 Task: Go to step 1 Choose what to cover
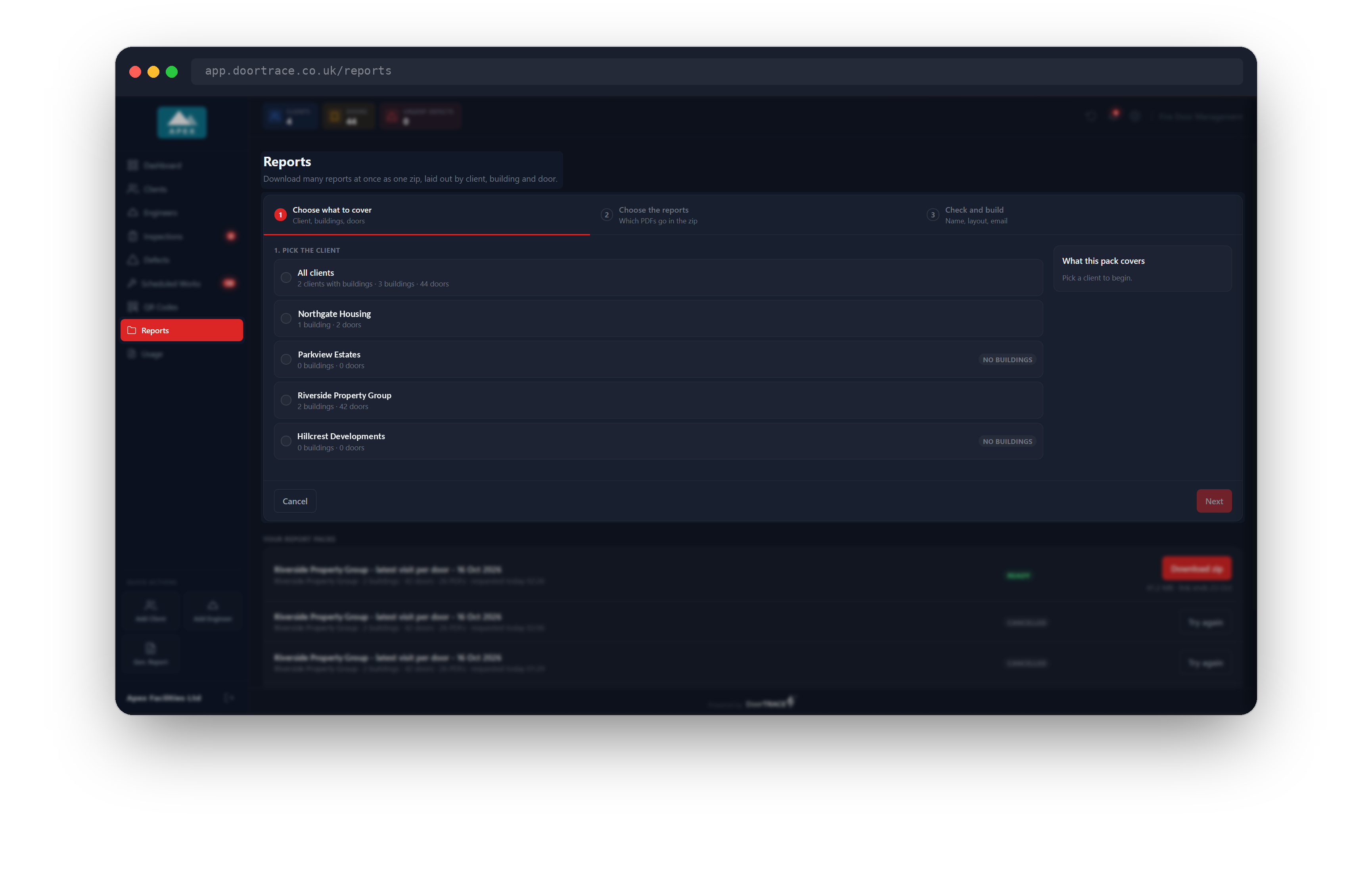point(427,215)
